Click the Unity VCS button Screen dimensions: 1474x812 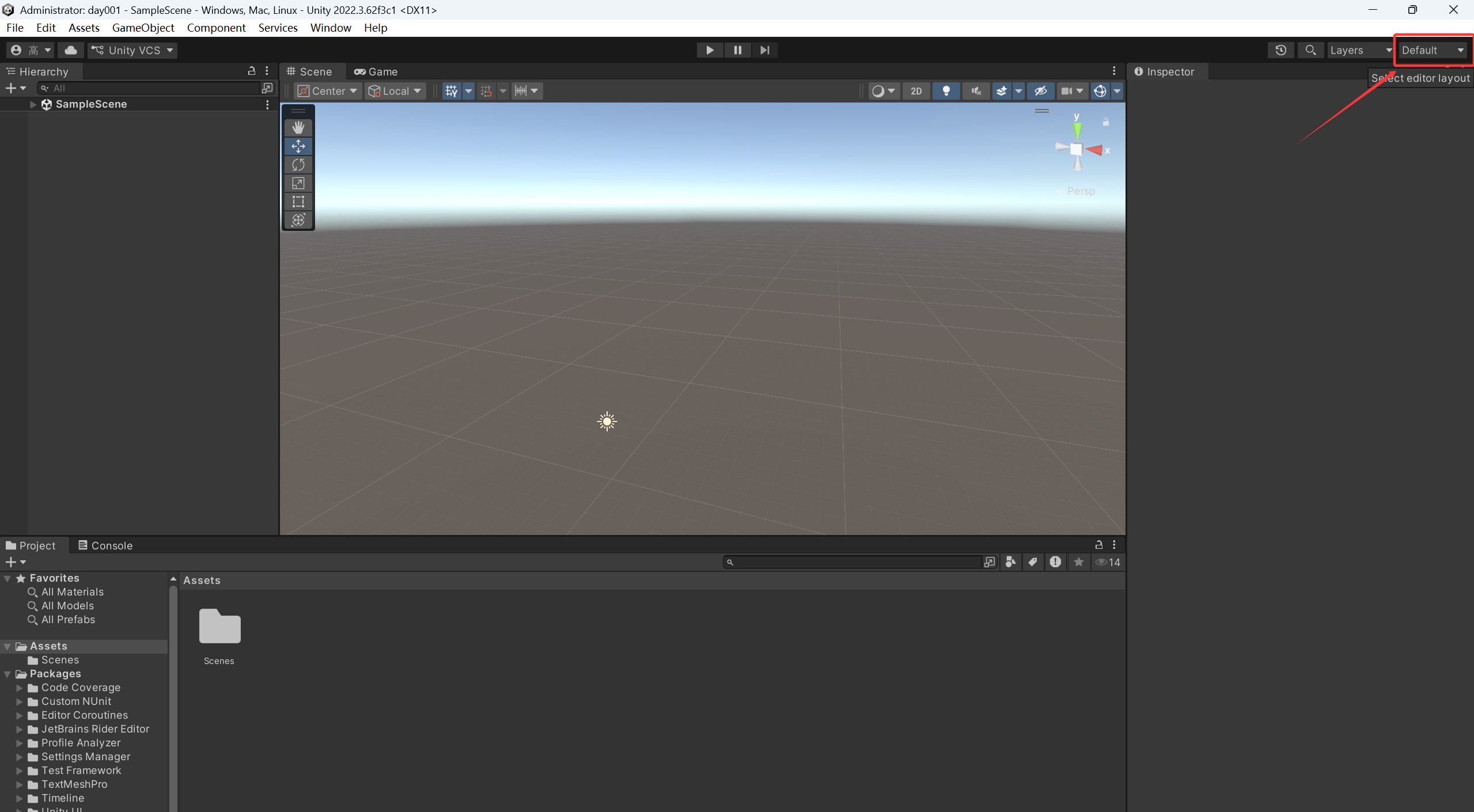click(x=133, y=50)
